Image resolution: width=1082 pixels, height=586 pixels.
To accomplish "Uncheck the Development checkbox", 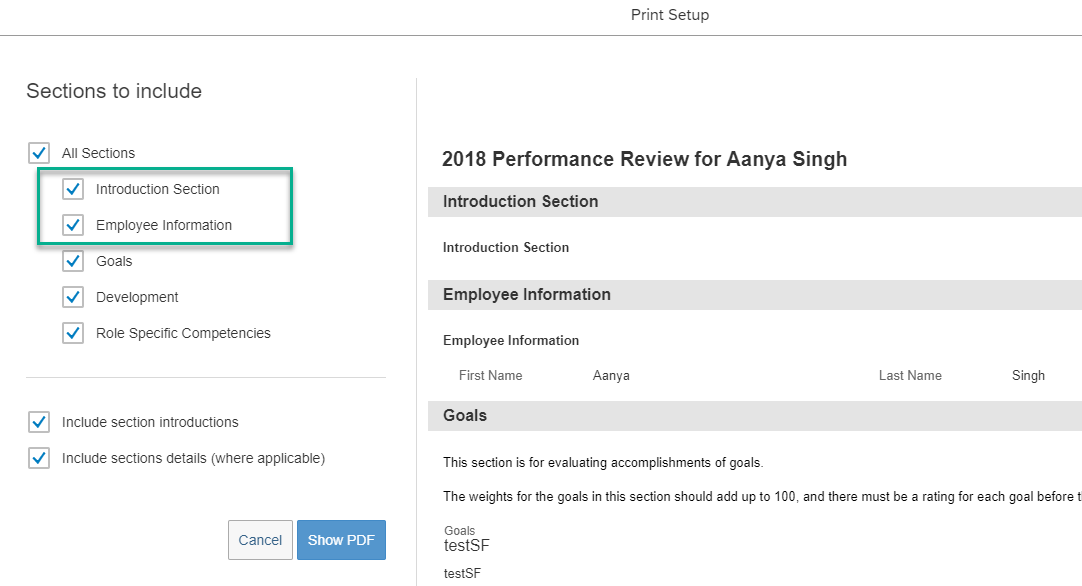I will click(x=72, y=297).
